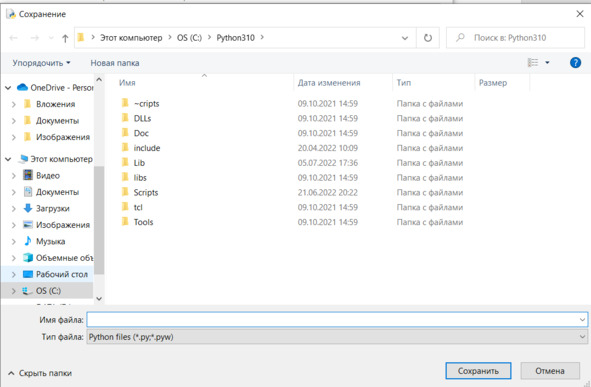
Task: Expand OneDrive Изображения tree node
Action: tap(14, 137)
